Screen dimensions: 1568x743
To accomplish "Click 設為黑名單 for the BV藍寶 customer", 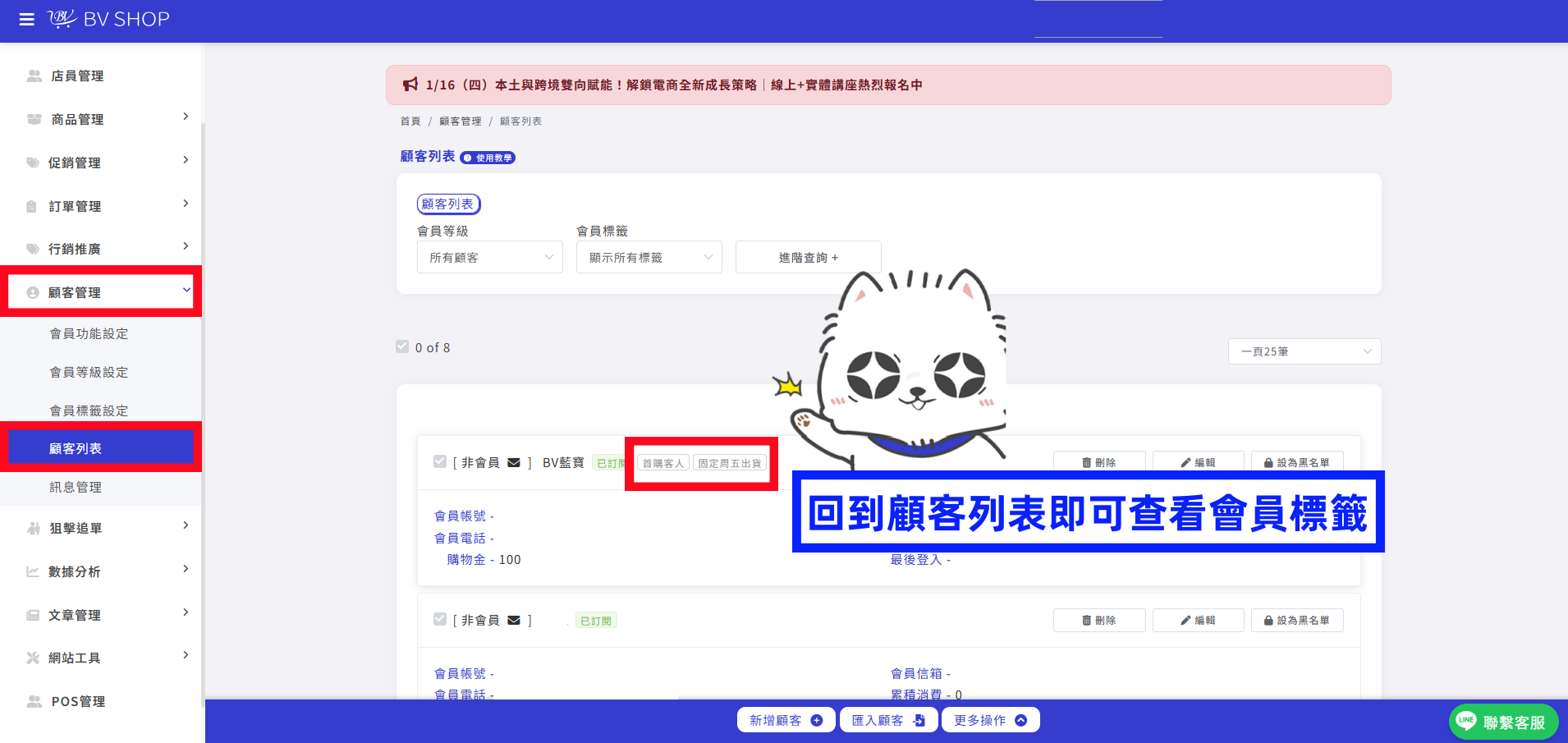I will (1297, 462).
